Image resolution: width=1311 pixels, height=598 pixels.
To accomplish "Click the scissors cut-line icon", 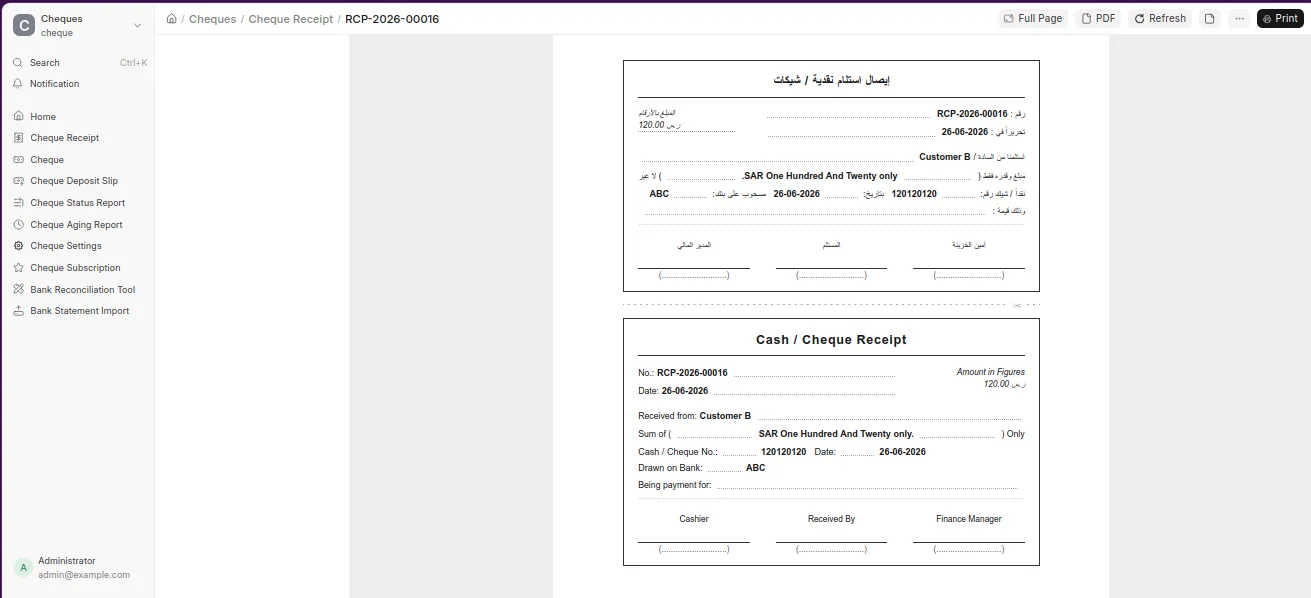I will pos(1016,305).
